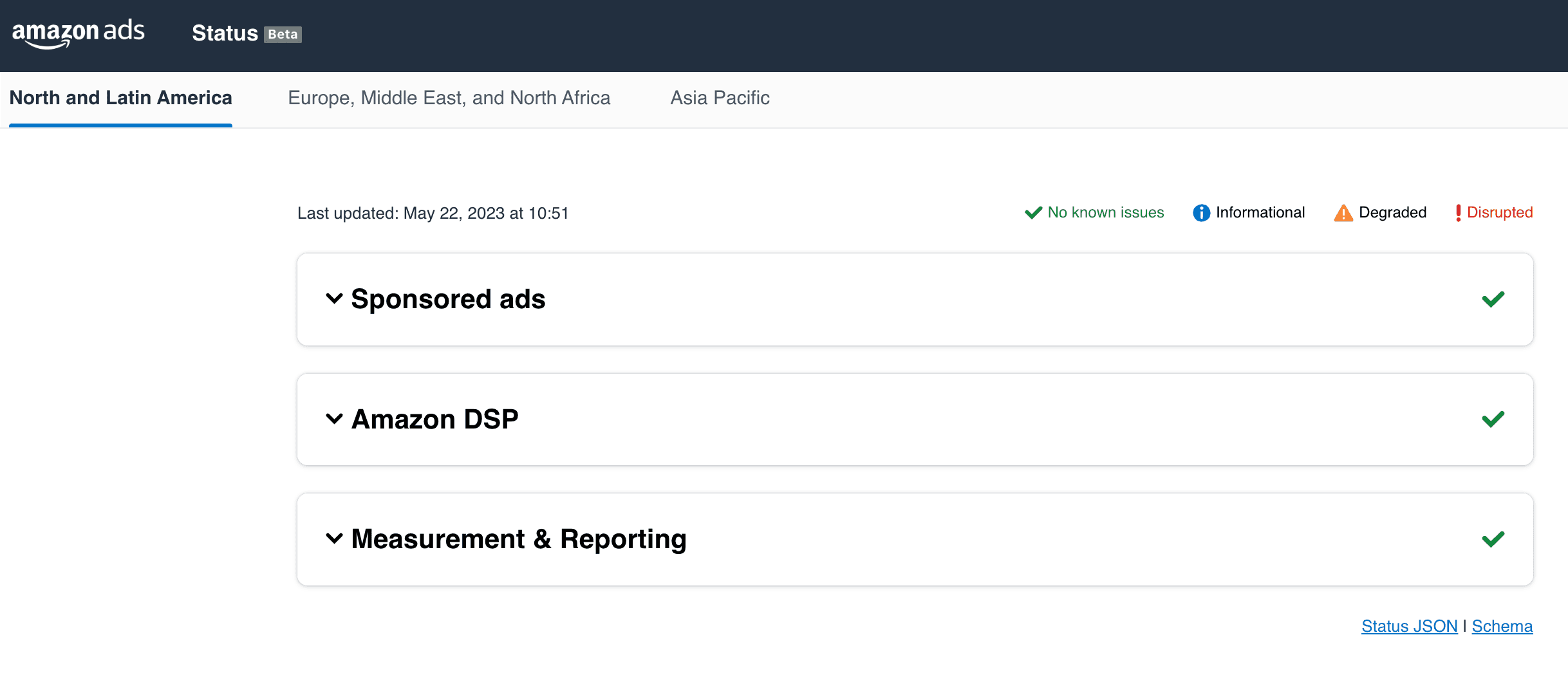Click the green checkmark in Sponsored ads row

1493,299
